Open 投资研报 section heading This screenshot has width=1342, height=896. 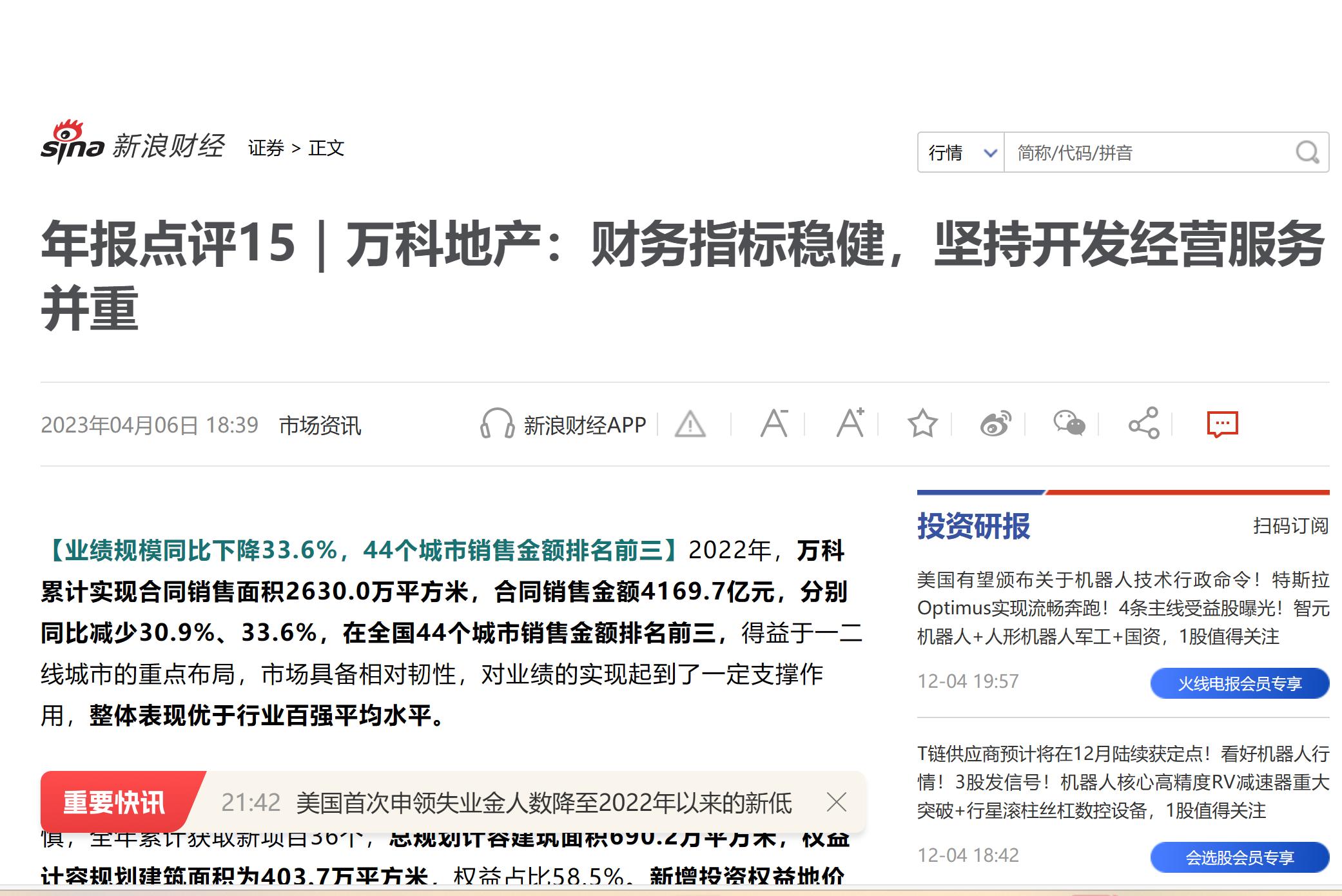(x=973, y=526)
